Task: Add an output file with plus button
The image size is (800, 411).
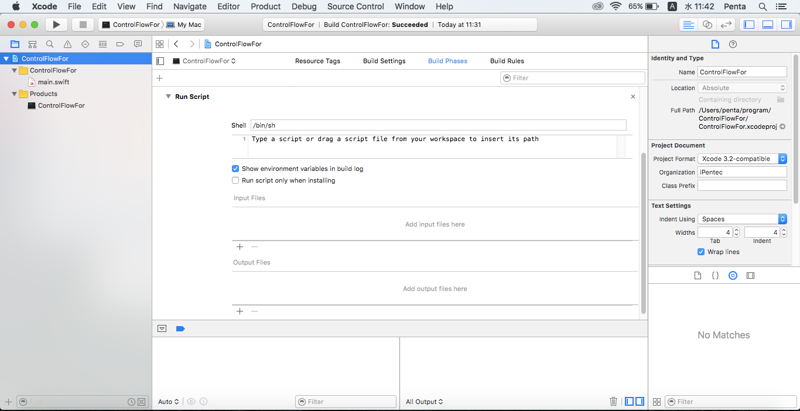Action: (240, 311)
